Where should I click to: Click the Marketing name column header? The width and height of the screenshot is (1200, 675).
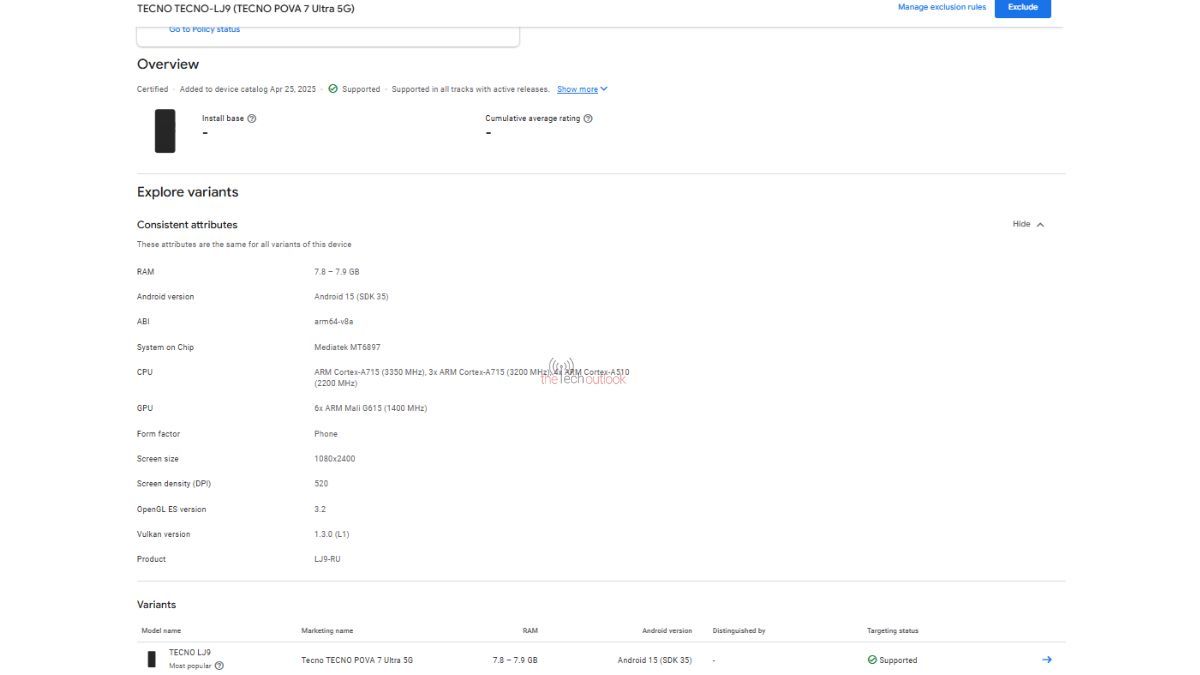coord(327,631)
